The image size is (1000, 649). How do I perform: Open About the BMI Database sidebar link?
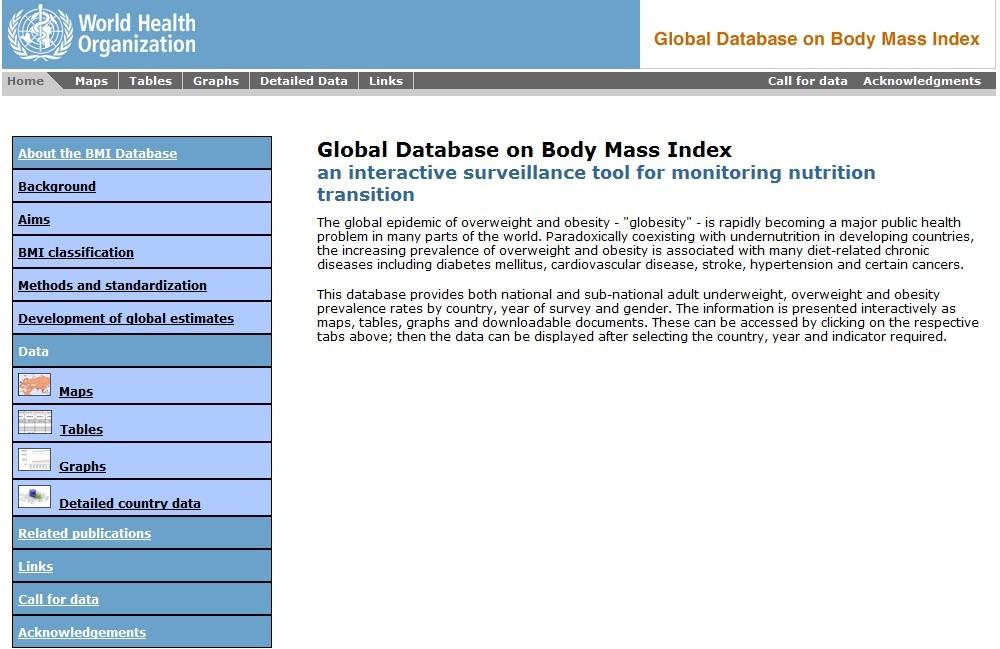[x=98, y=154]
